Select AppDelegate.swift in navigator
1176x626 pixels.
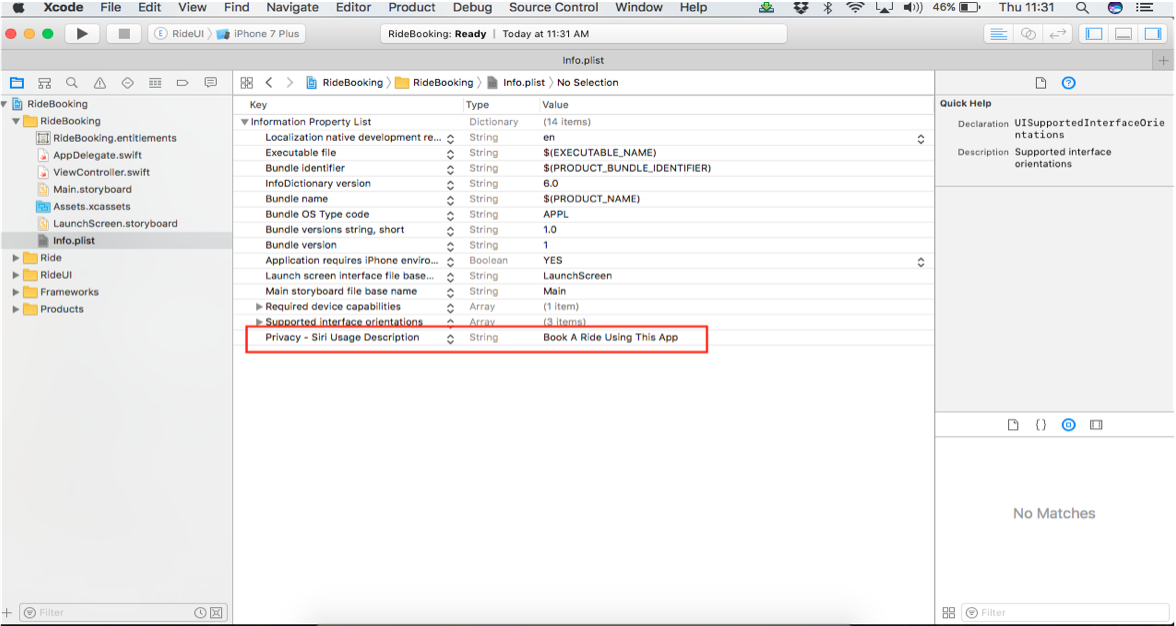[x=97, y=155]
